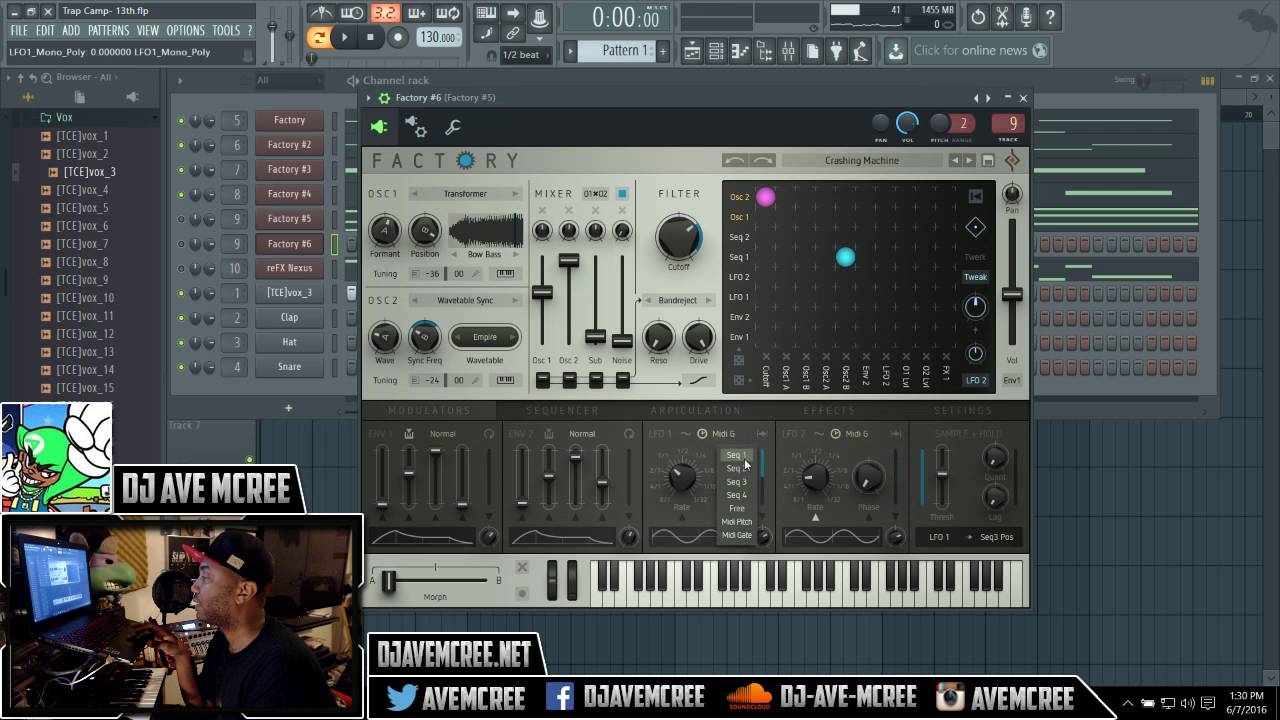Image resolution: width=1280 pixels, height=720 pixels.
Task: Select next filter type after Bandreject
Action: tap(708, 300)
